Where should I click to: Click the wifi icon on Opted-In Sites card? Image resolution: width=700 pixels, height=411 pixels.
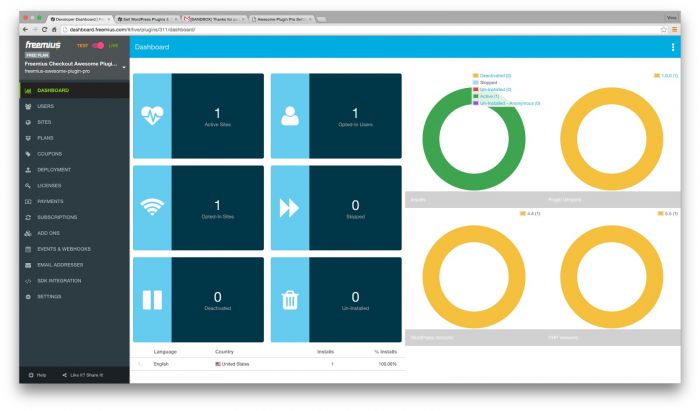152,207
